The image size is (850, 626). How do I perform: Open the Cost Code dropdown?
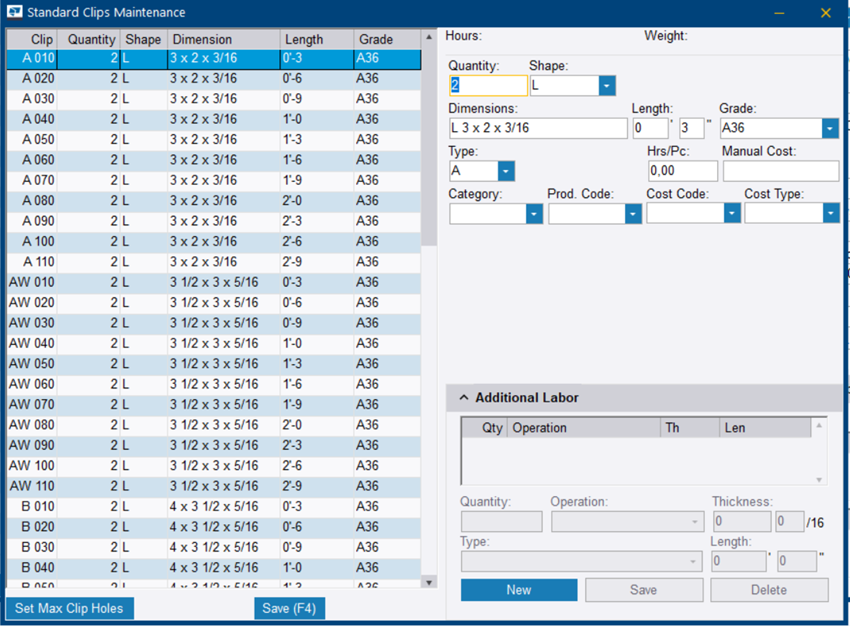pyautogui.click(x=732, y=213)
